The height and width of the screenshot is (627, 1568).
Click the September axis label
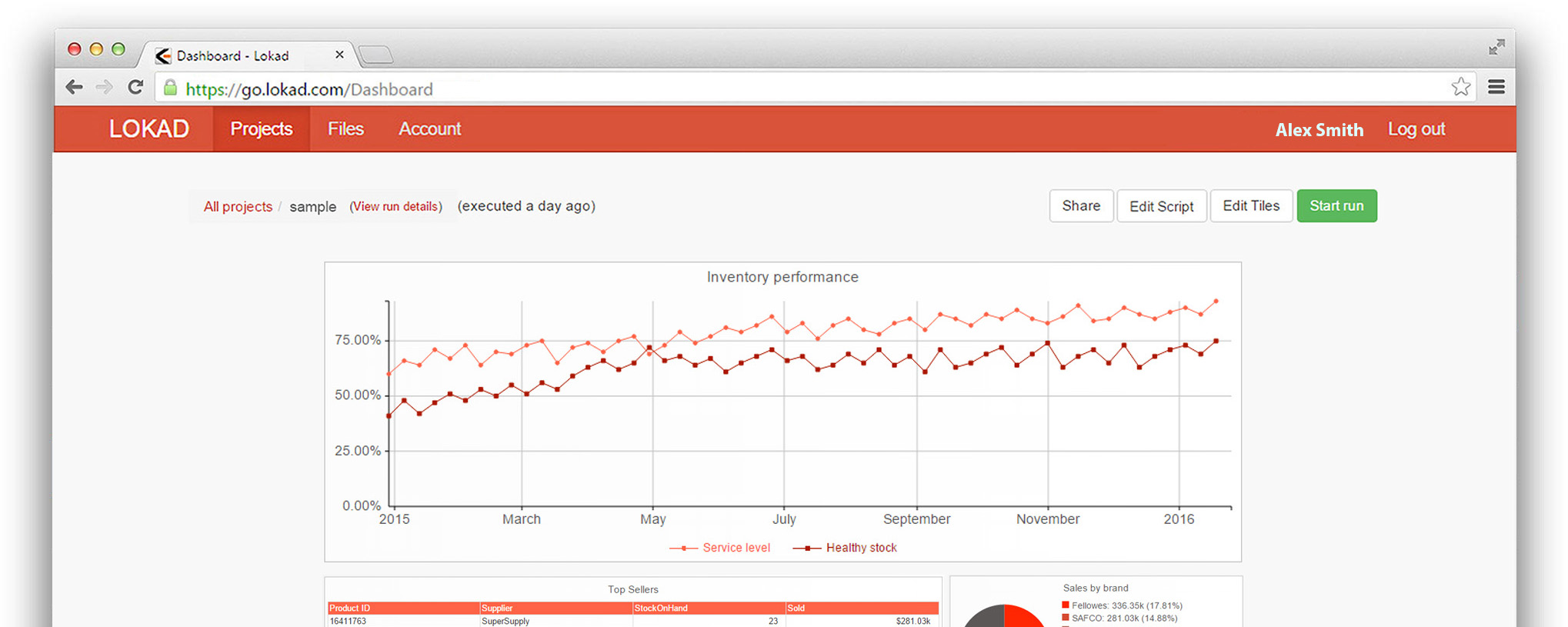[x=916, y=519]
